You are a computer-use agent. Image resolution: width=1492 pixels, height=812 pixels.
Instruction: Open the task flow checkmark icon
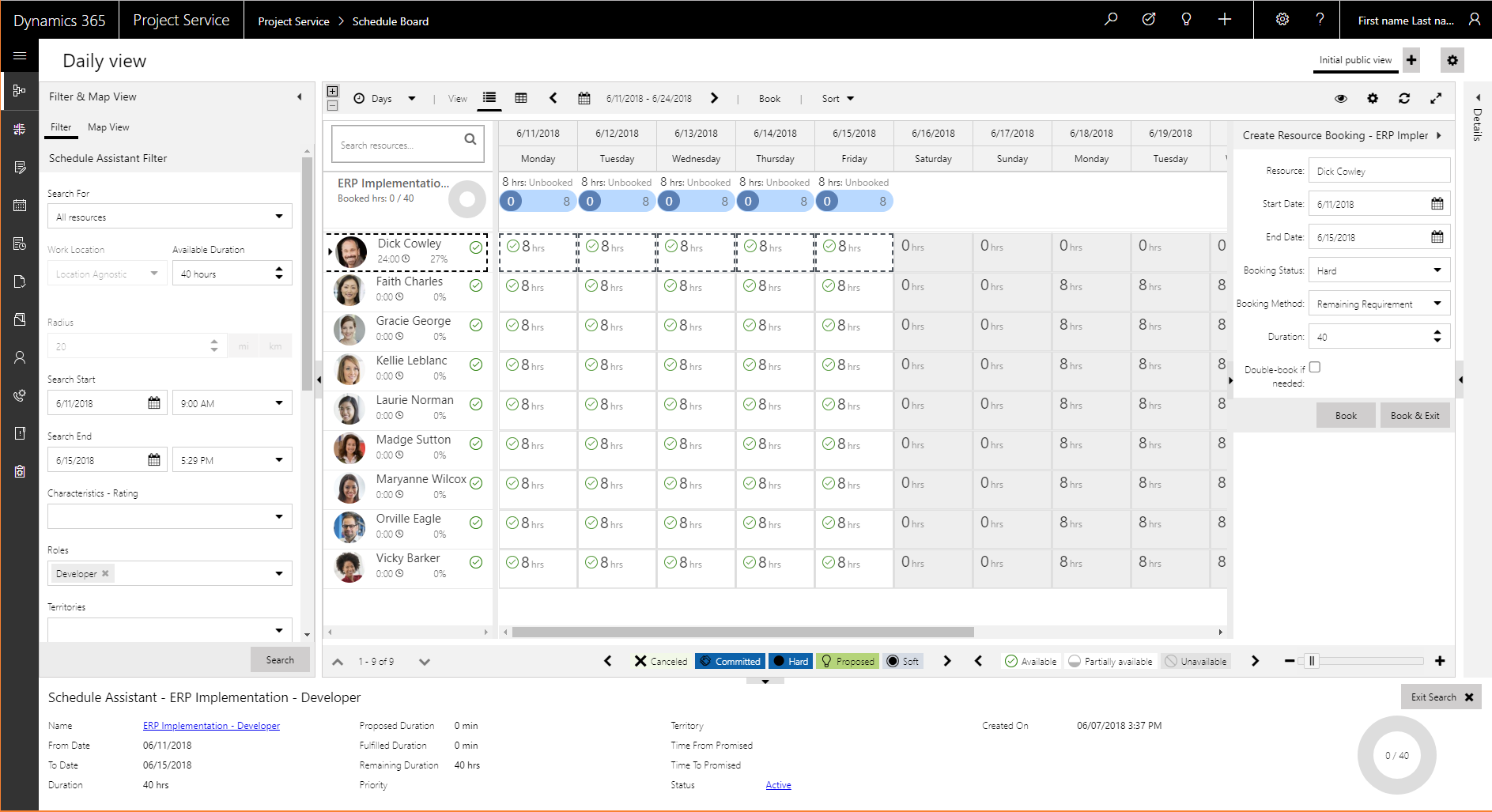(1149, 20)
